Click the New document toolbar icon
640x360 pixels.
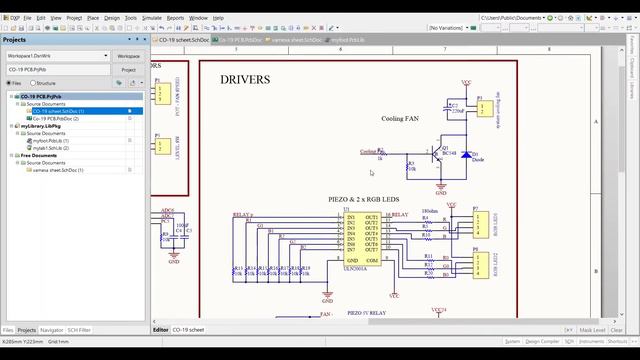click(5, 28)
